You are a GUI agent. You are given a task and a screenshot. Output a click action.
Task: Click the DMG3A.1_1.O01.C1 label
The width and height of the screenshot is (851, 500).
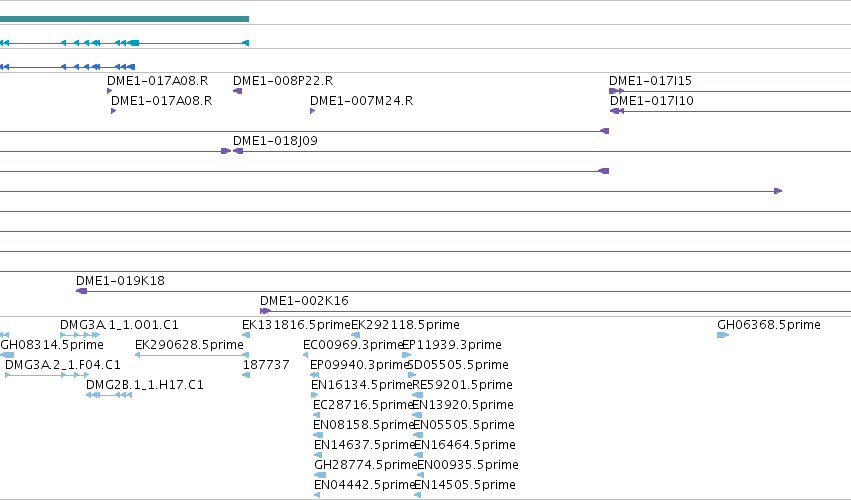[119, 325]
